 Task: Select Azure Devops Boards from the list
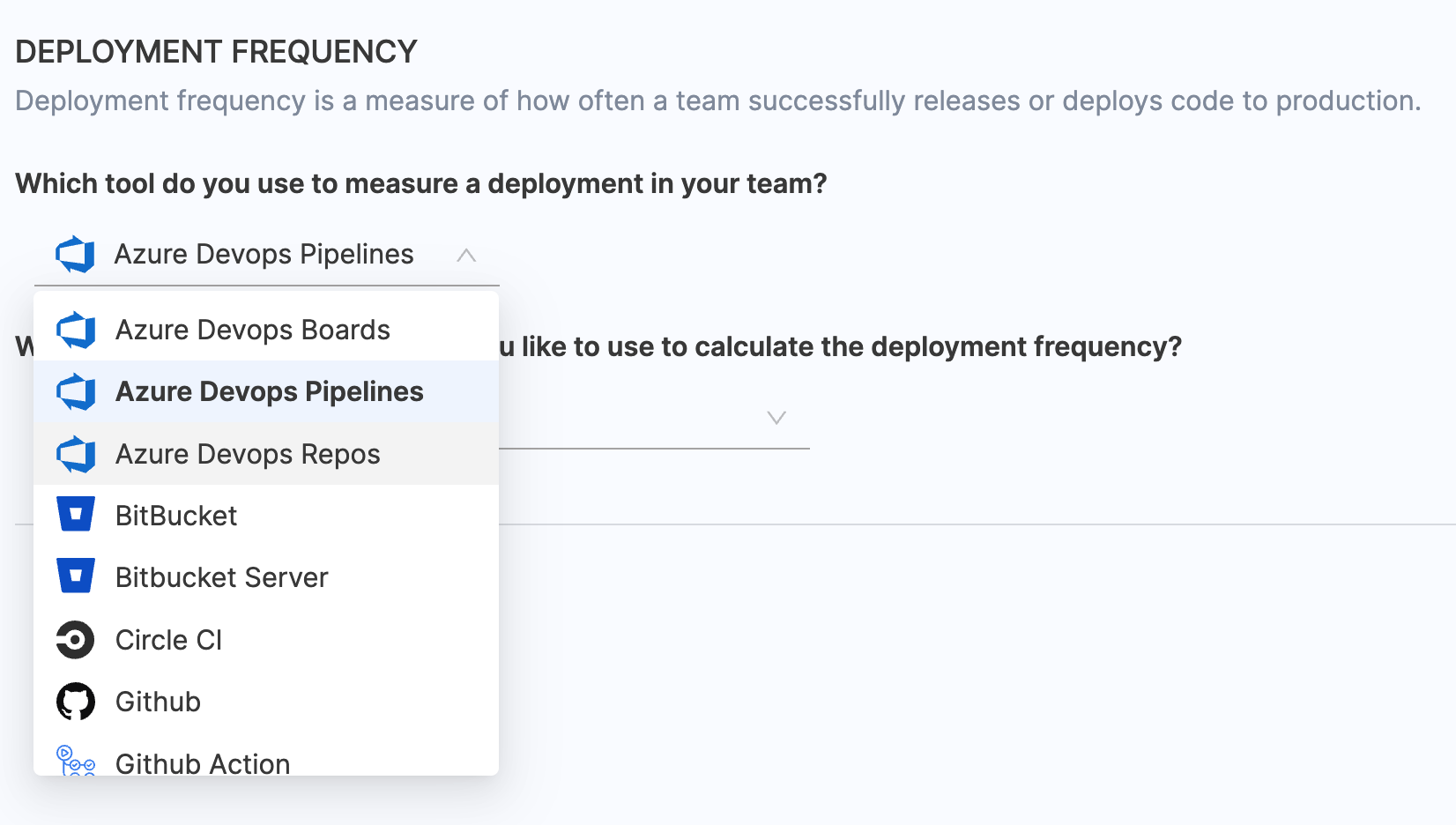253,331
